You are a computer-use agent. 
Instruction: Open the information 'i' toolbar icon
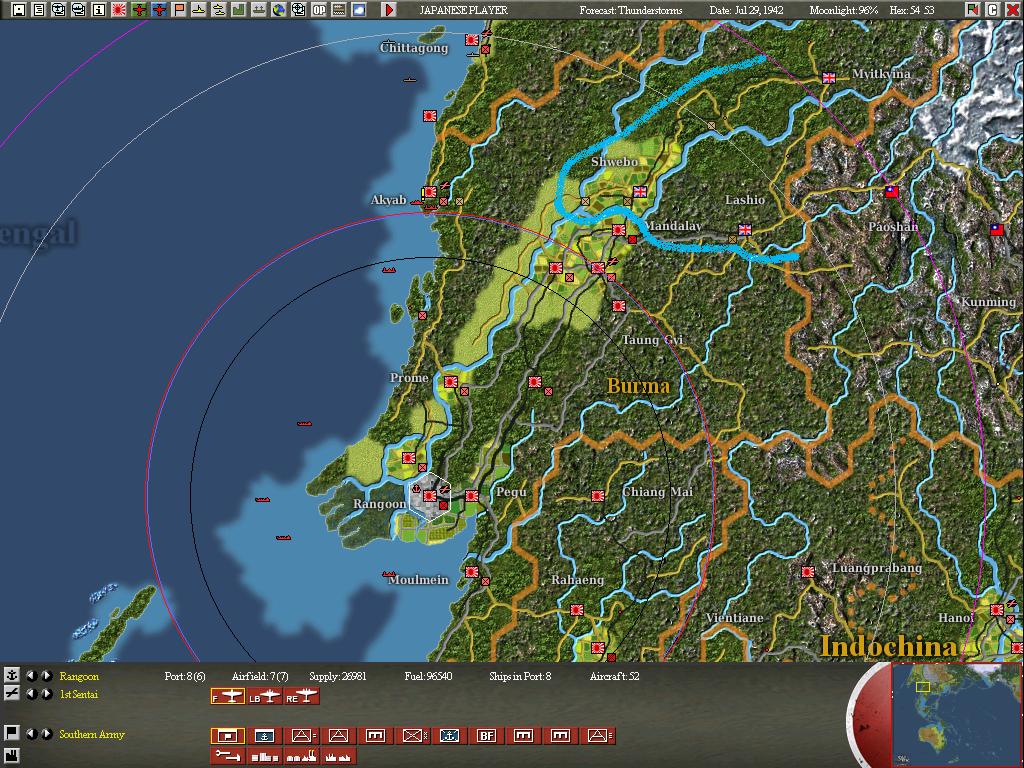(x=99, y=10)
